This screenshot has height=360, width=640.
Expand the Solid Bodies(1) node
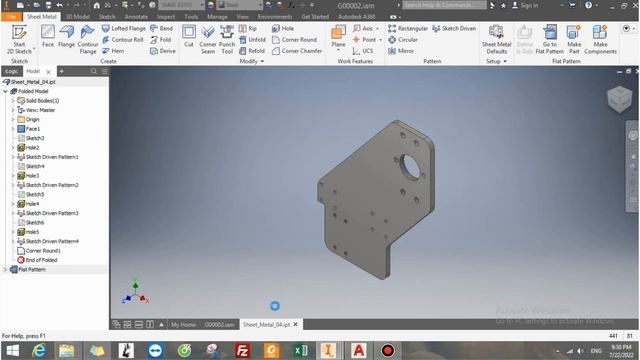pyautogui.click(x=13, y=101)
